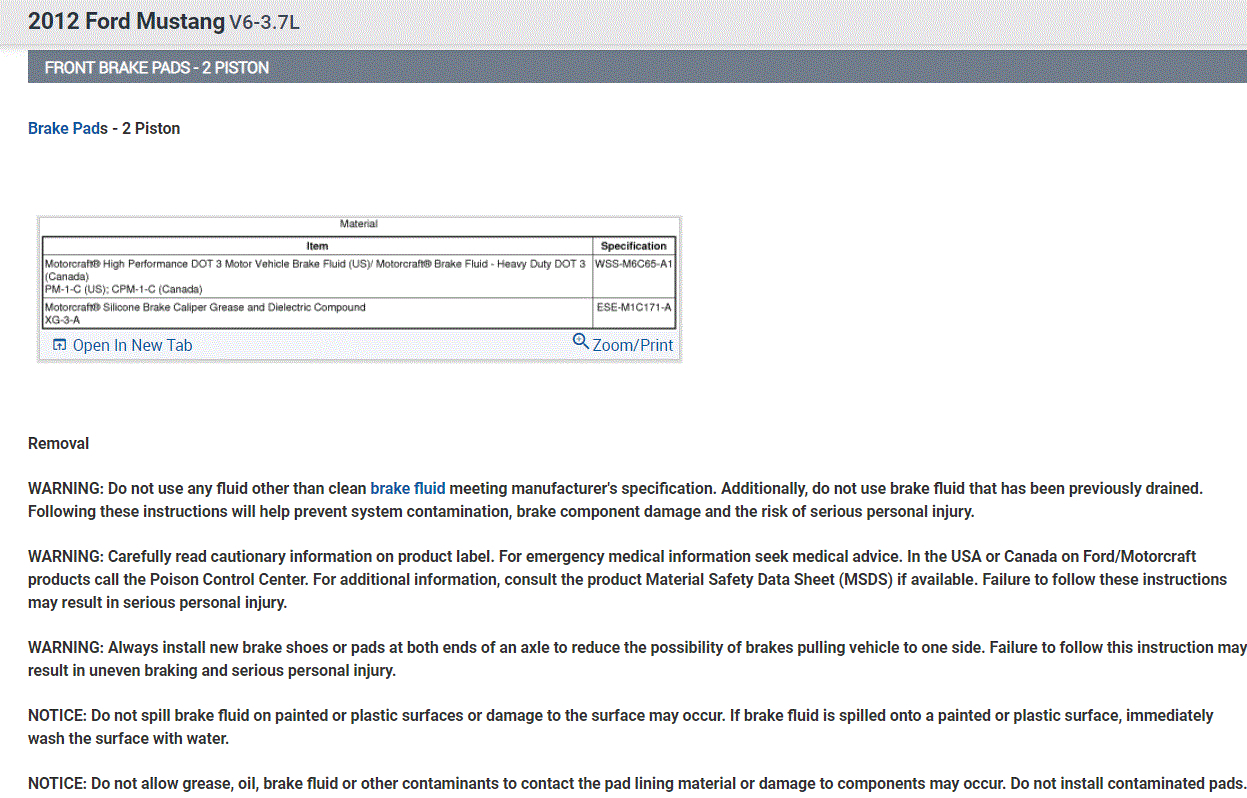Select the Zoom/Print text link
This screenshot has height=798, width=1247.
click(632, 345)
